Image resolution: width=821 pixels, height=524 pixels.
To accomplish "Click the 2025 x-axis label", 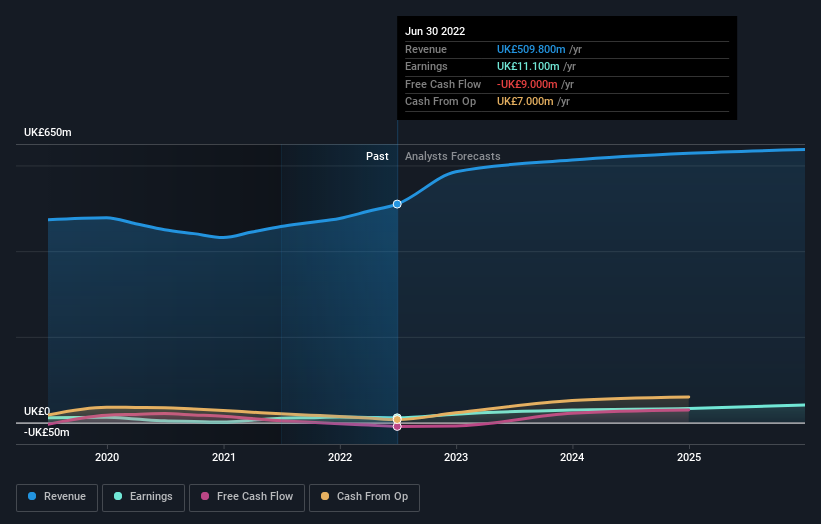I will [689, 457].
